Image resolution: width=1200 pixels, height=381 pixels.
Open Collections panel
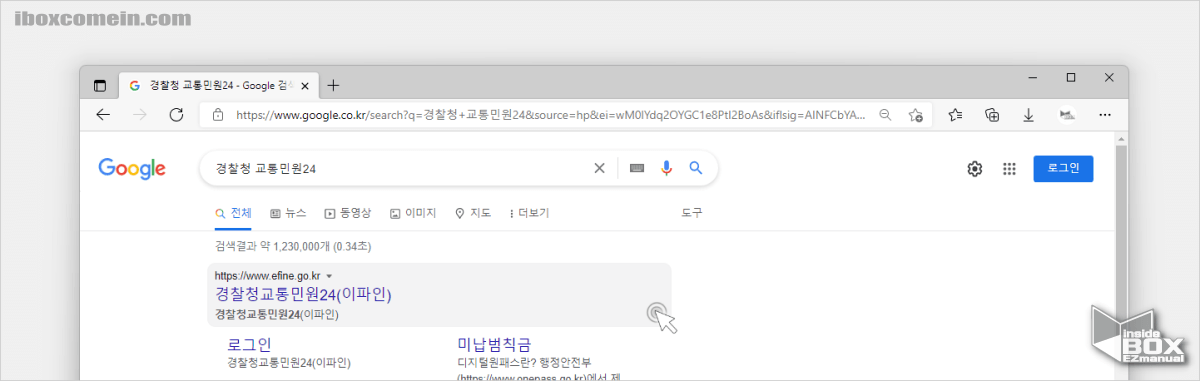coord(992,115)
